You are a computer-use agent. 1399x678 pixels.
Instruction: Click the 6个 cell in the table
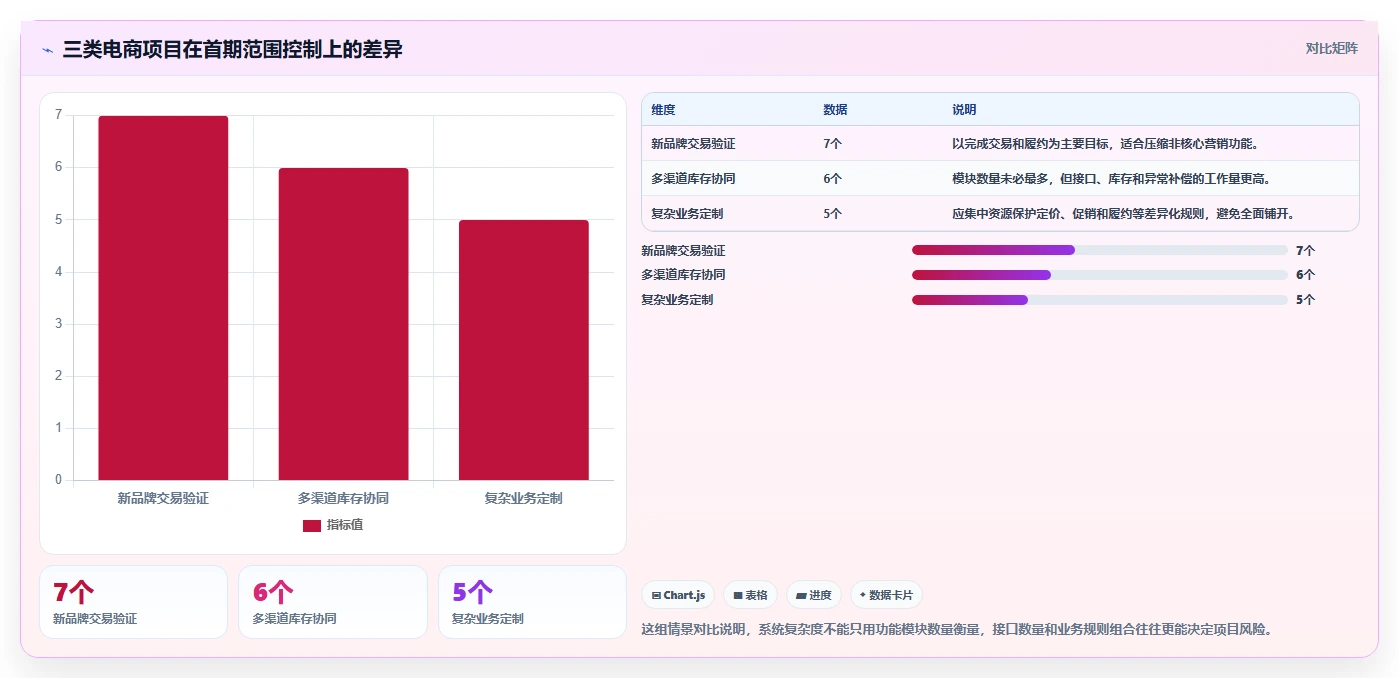pyautogui.click(x=832, y=179)
